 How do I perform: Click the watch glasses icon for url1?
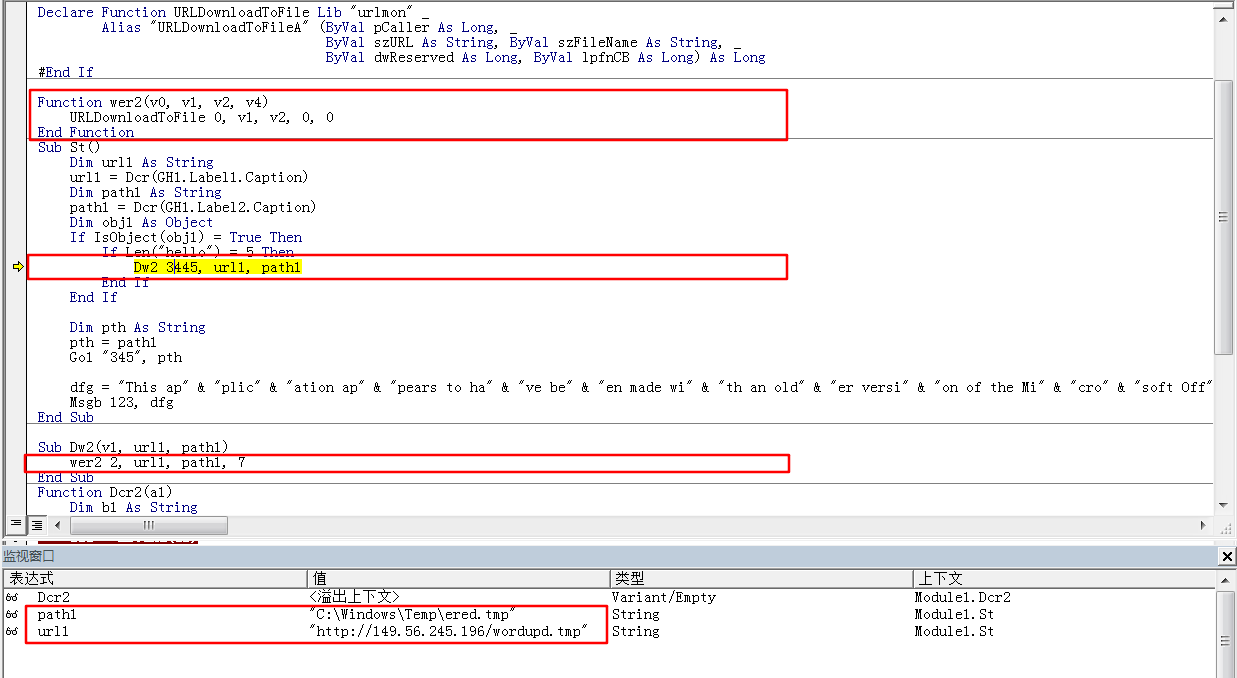[x=12, y=632]
